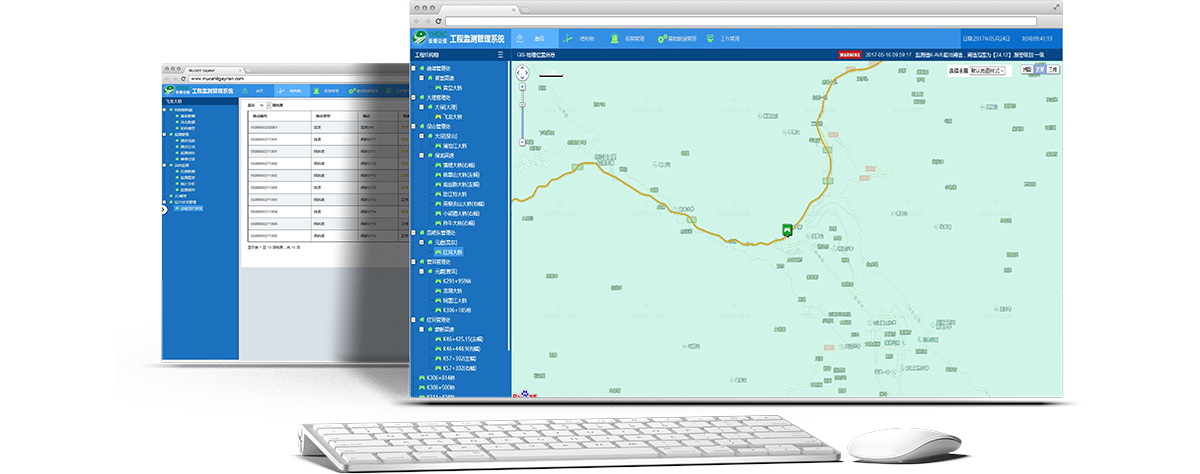1200x474 pixels.
Task: Click the red WARNING badge
Action: (x=849, y=55)
